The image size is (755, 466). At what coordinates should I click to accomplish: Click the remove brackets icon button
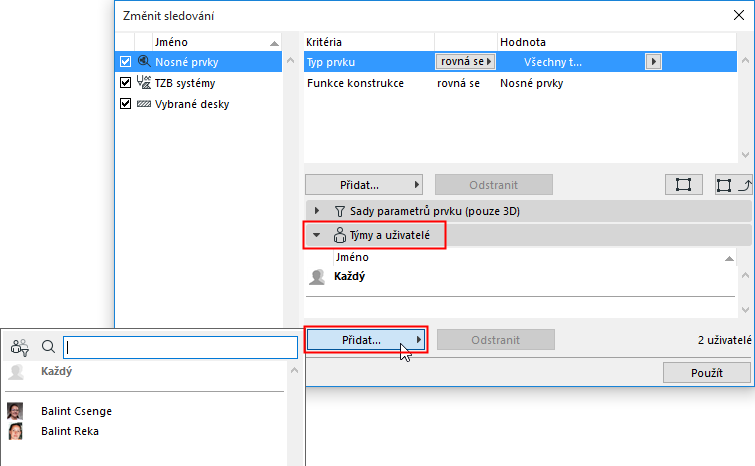733,185
